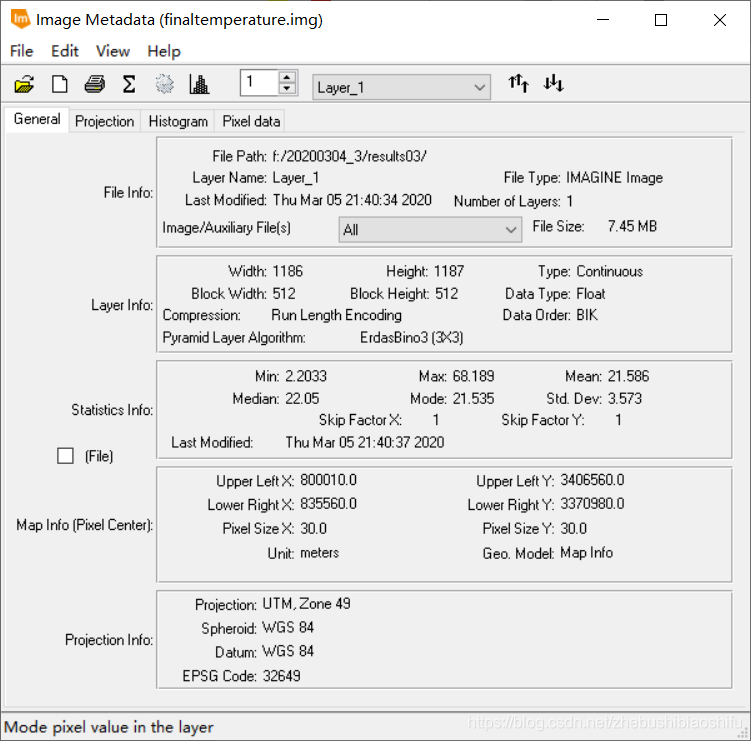Click the up-arrows toolbar icon
The width and height of the screenshot is (751, 741).
pos(518,83)
